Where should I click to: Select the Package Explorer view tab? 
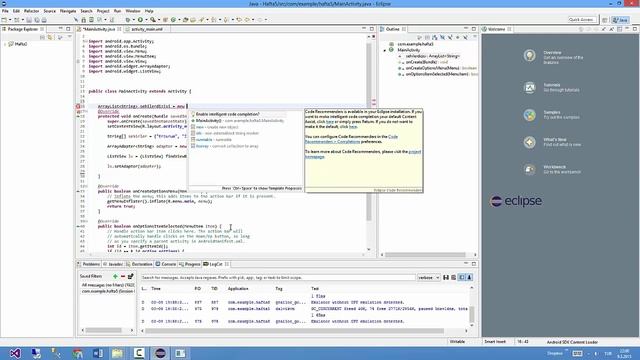[23, 29]
